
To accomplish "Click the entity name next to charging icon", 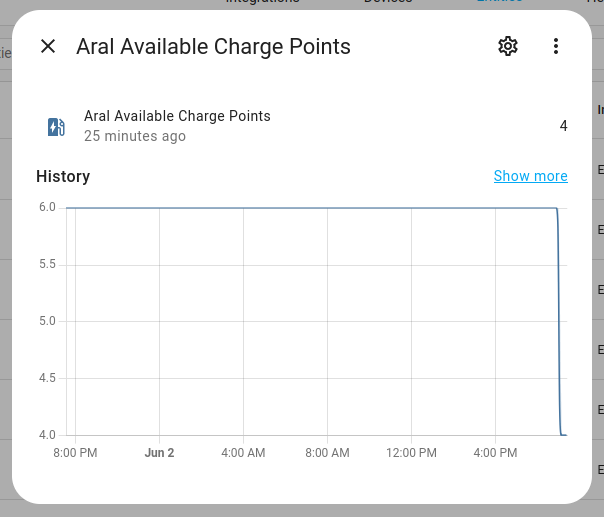I will (177, 116).
